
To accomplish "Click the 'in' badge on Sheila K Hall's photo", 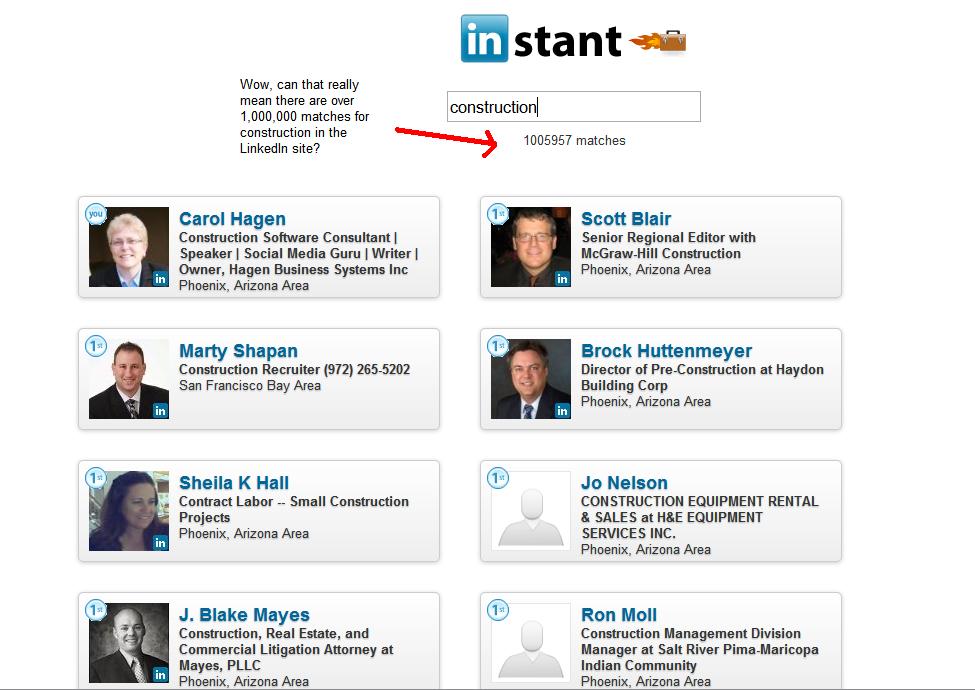I will [x=160, y=543].
